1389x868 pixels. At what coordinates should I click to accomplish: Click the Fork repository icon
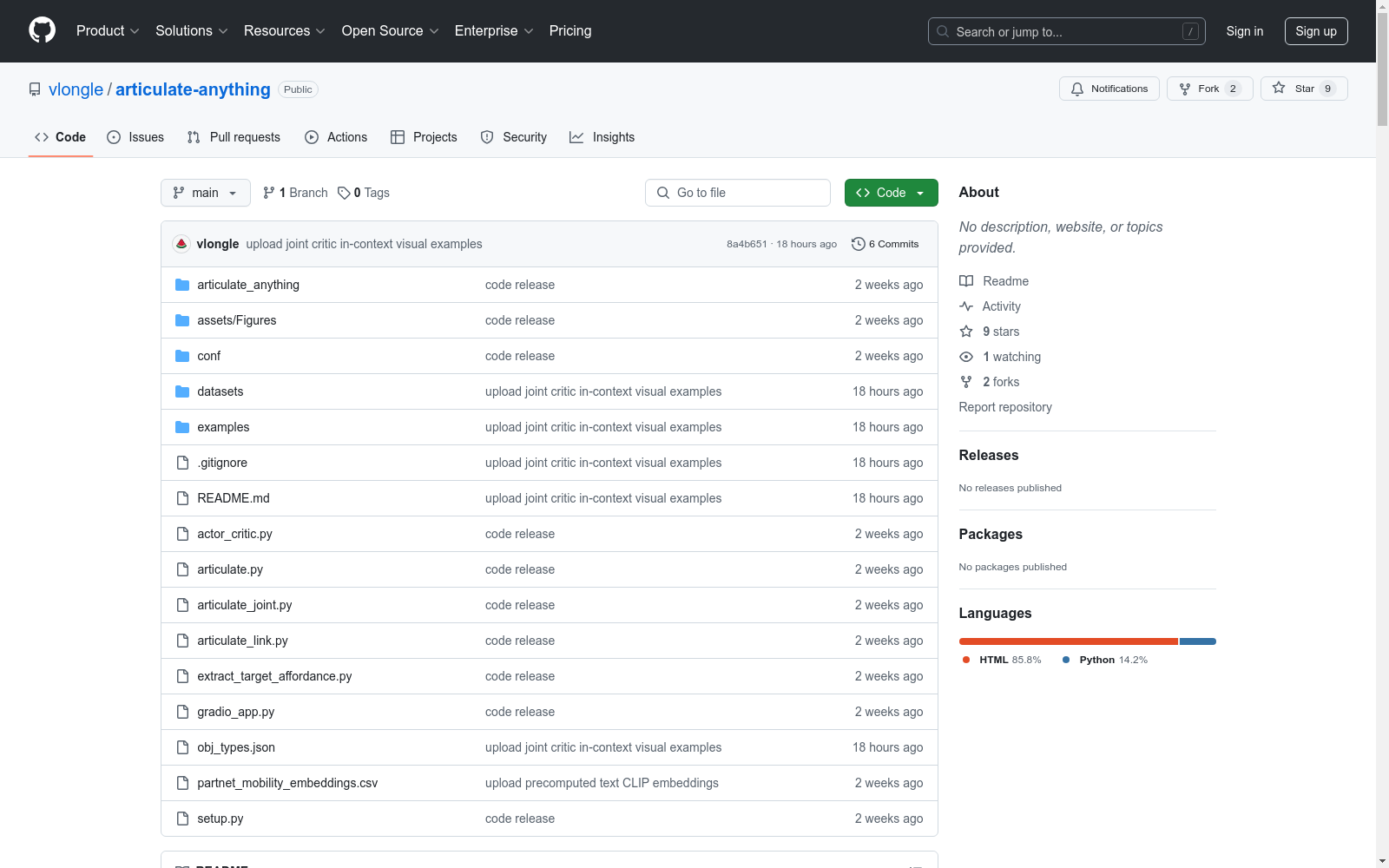[1185, 89]
